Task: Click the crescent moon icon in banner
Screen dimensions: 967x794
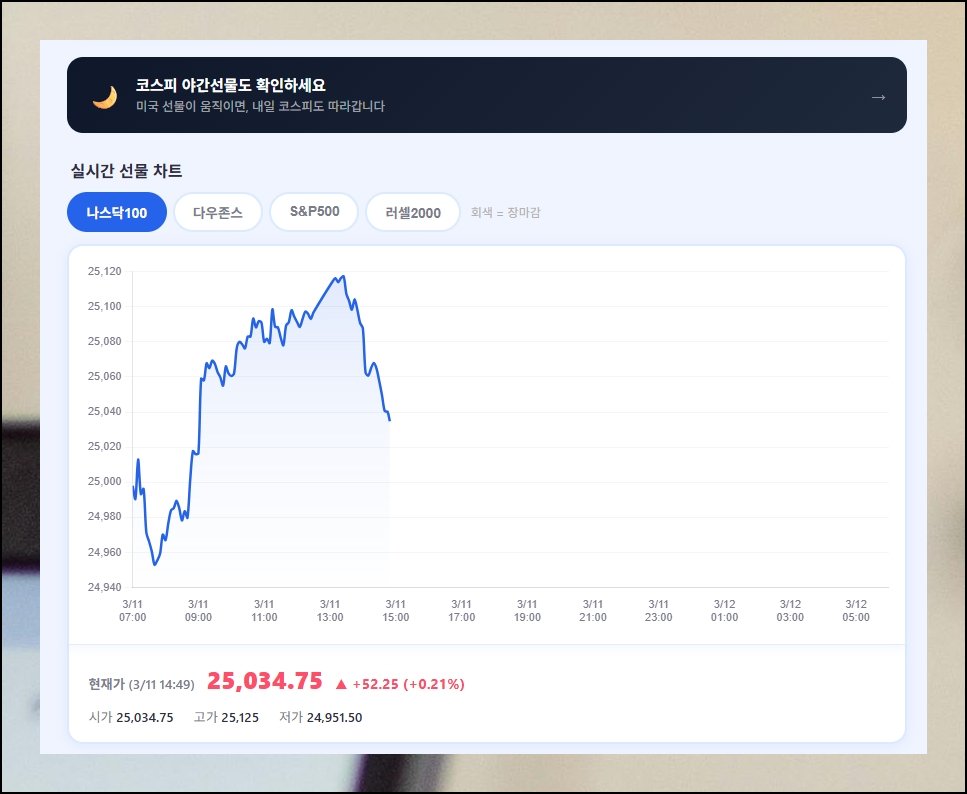Action: point(105,97)
